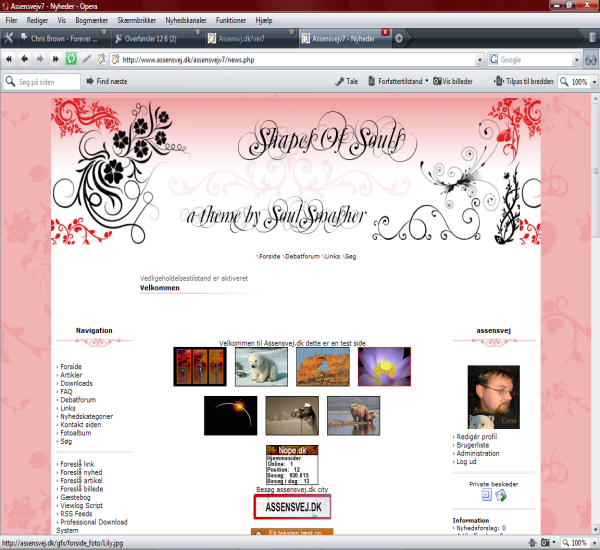600x550 pixels.
Task: Click the Find næste arrow button
Action: [x=107, y=81]
